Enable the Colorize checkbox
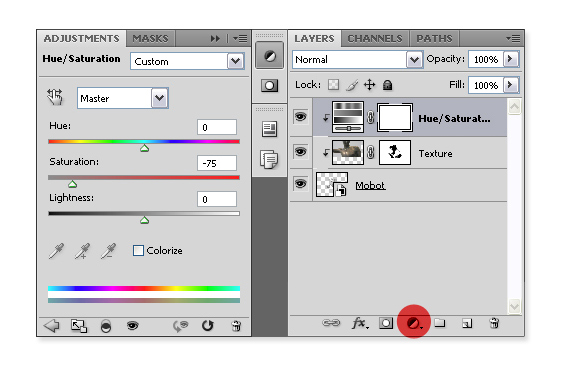This screenshot has width=563, height=366. tap(138, 250)
